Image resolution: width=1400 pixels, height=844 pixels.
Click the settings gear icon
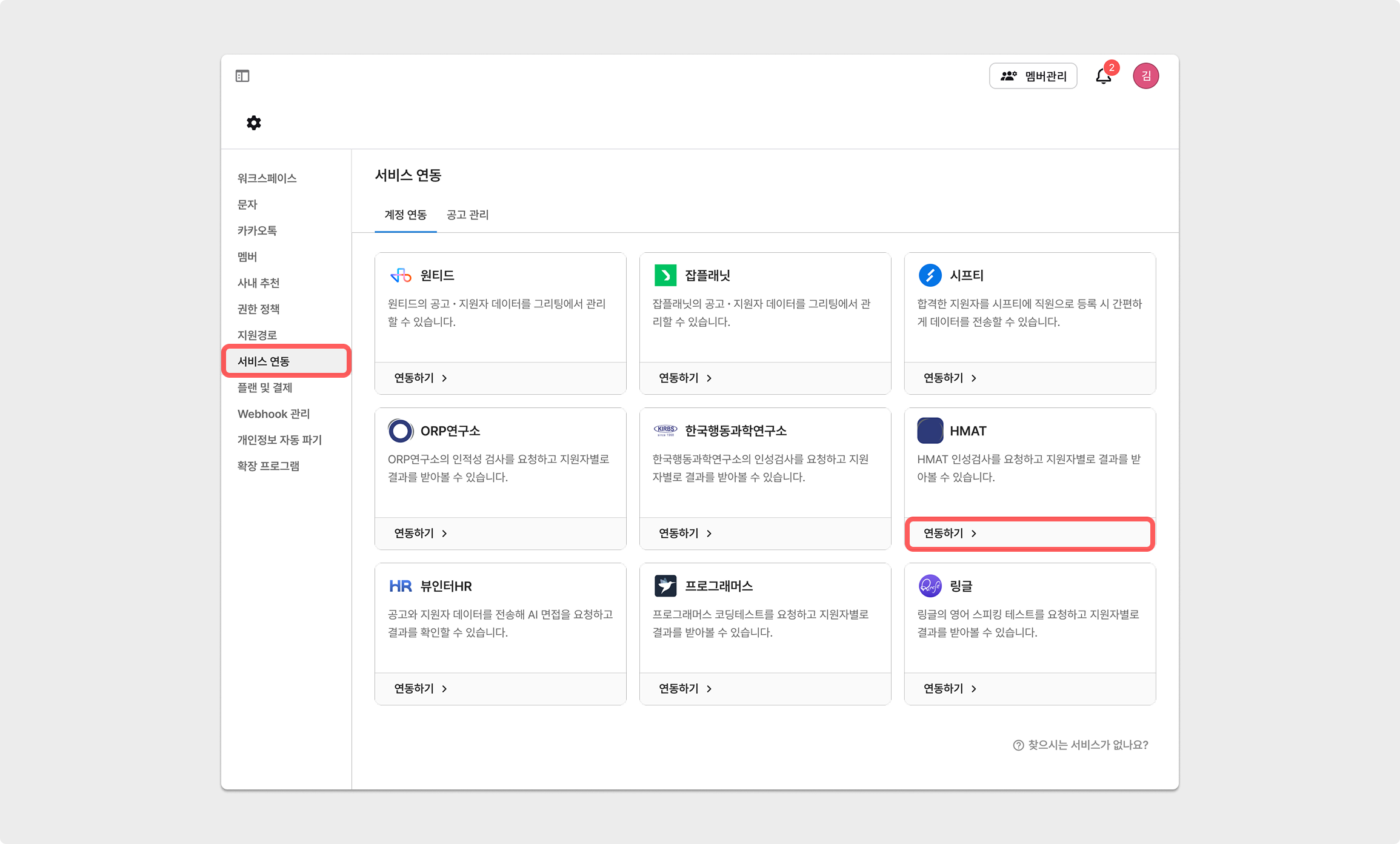point(254,123)
